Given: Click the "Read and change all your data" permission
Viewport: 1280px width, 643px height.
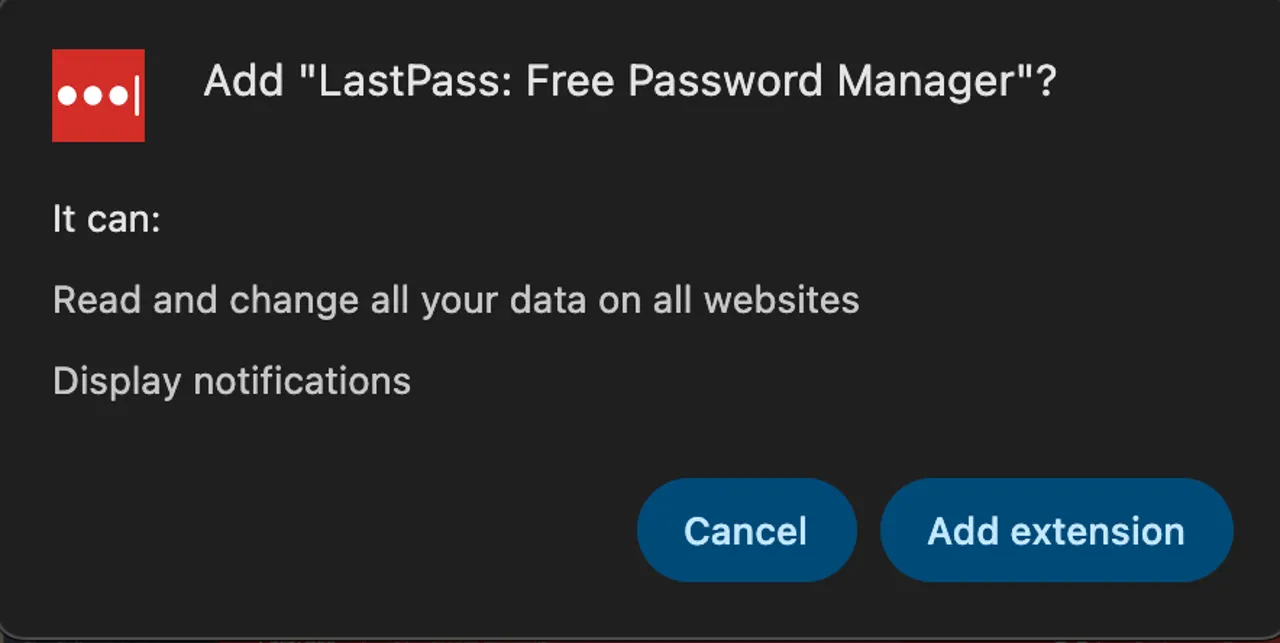Looking at the screenshot, I should pos(455,300).
